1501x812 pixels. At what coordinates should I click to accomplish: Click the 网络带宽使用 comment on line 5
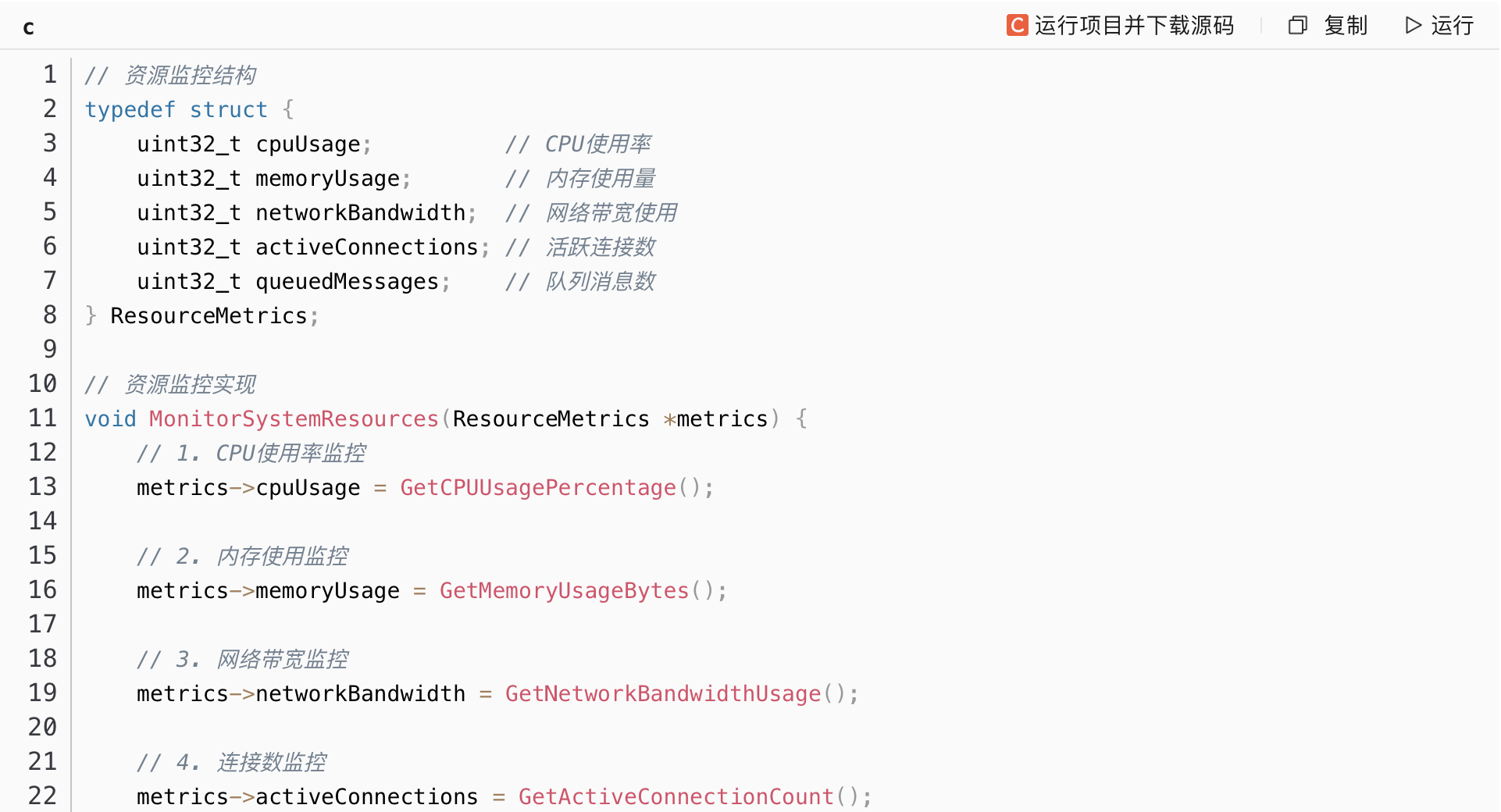611,213
